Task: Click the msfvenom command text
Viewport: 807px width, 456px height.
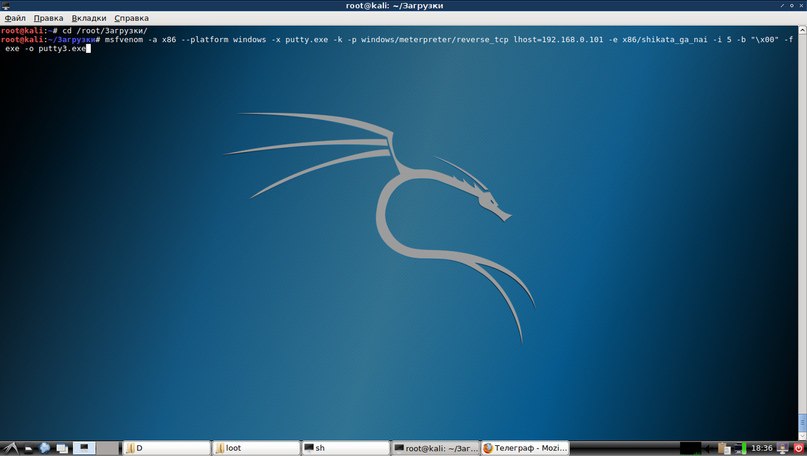Action: coord(124,39)
